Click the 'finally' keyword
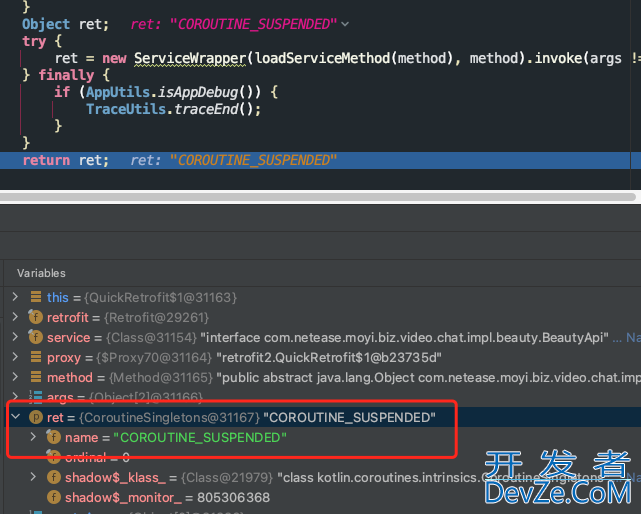The height and width of the screenshot is (514, 641). coord(66,75)
